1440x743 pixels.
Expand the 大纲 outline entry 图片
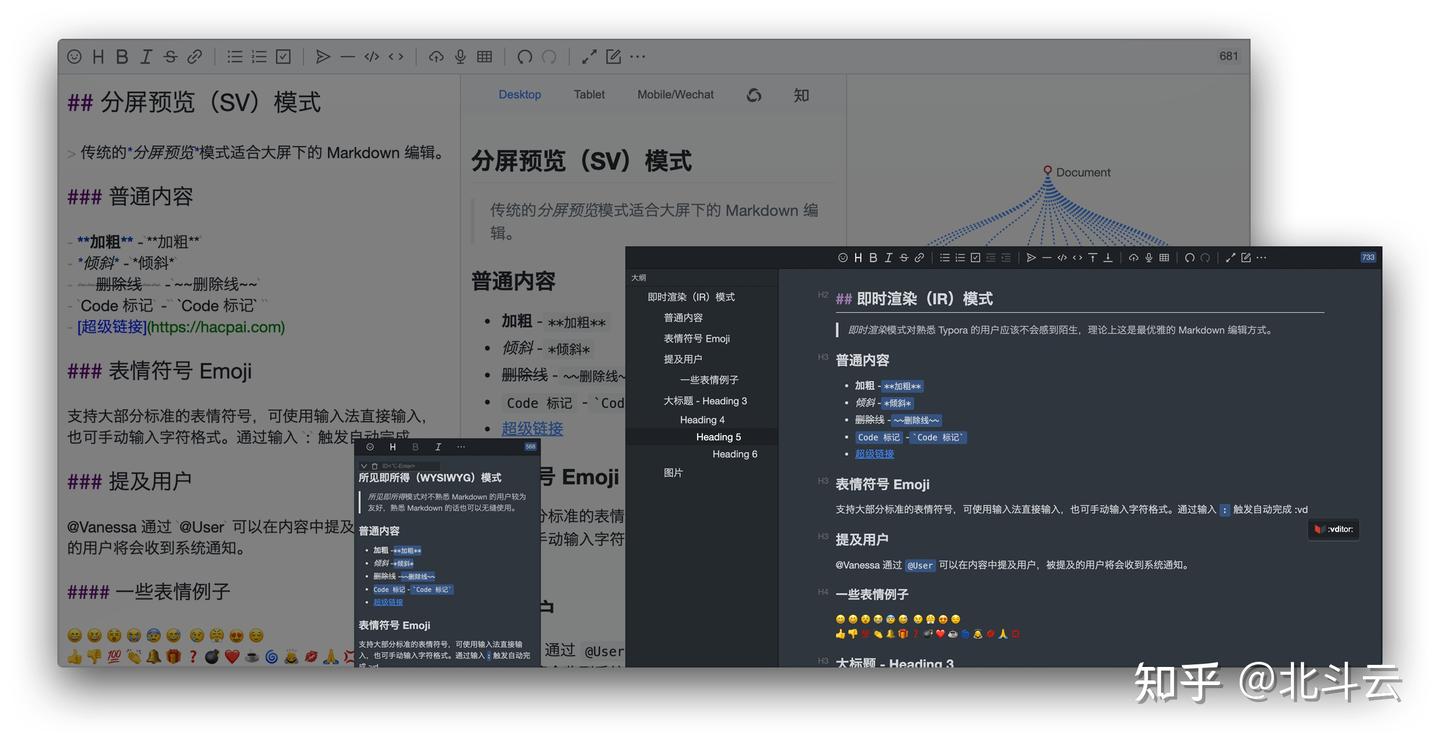tap(672, 471)
